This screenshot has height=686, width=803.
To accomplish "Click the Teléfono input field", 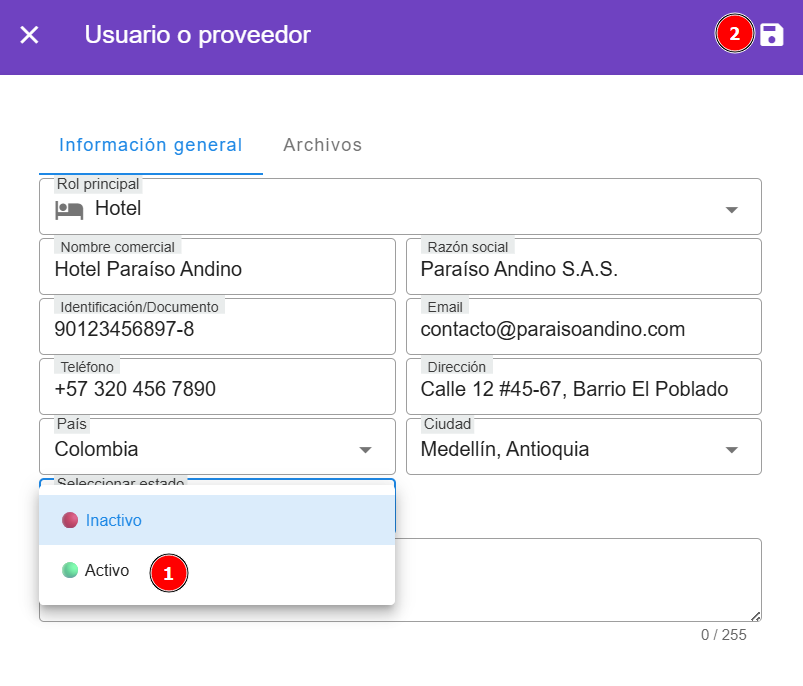I will click(x=217, y=390).
